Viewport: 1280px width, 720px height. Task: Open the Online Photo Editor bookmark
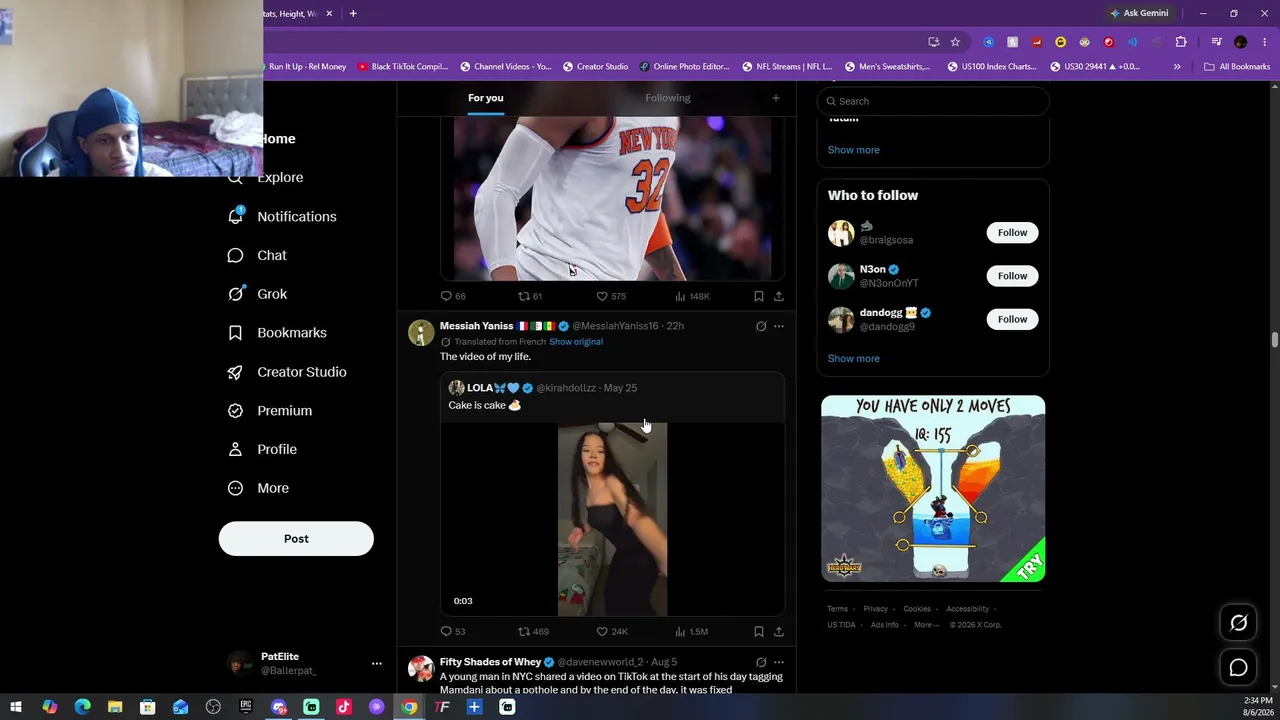pyautogui.click(x=685, y=67)
